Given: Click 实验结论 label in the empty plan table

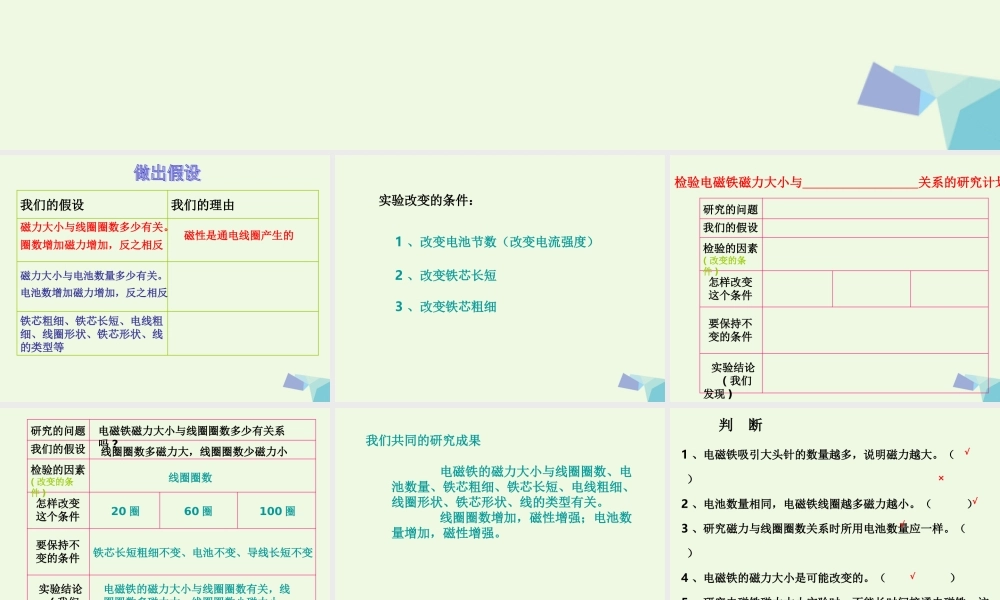Looking at the screenshot, I should [x=733, y=368].
